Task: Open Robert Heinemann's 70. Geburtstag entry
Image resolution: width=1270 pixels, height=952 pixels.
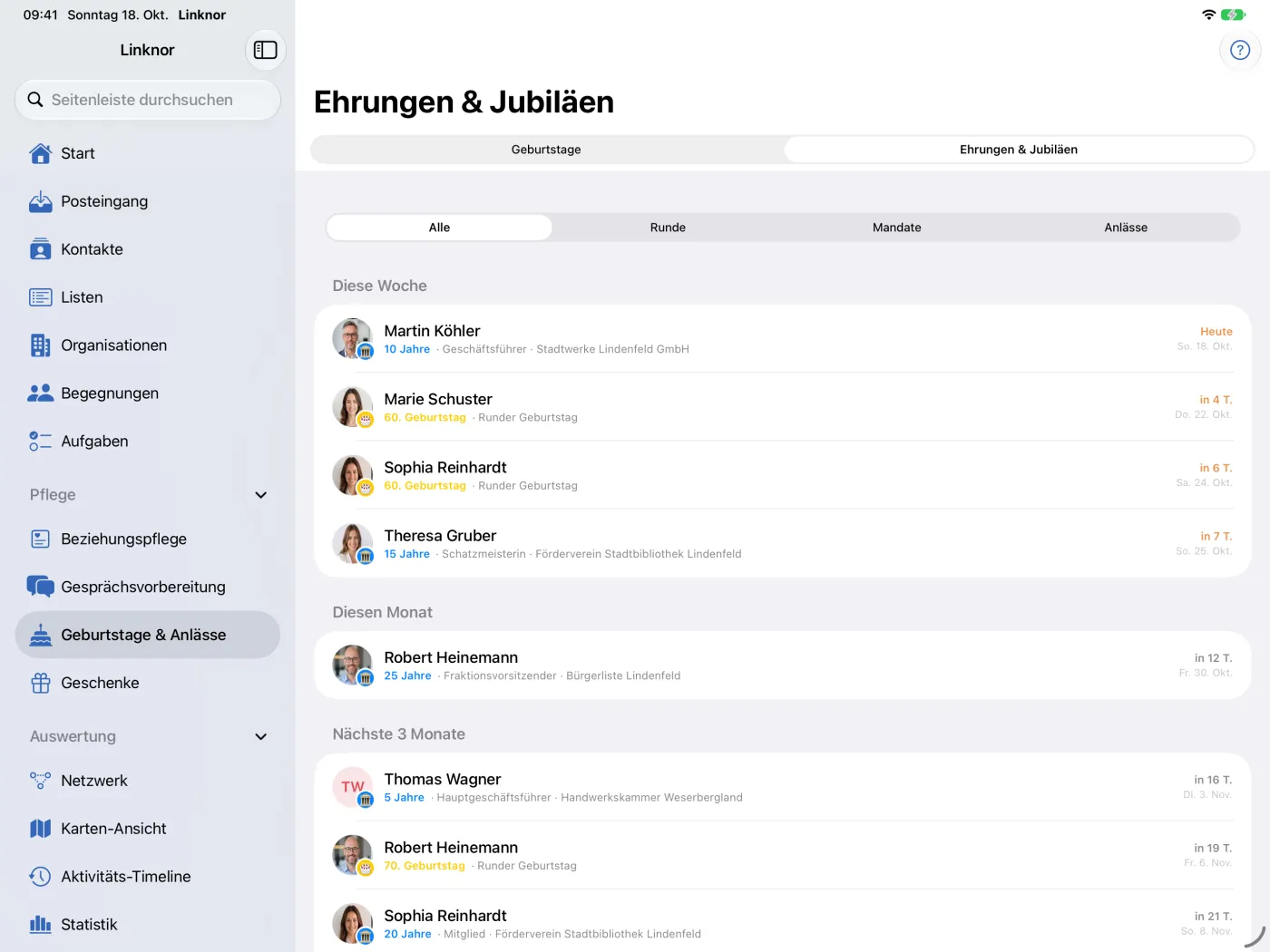Action: pos(783,855)
